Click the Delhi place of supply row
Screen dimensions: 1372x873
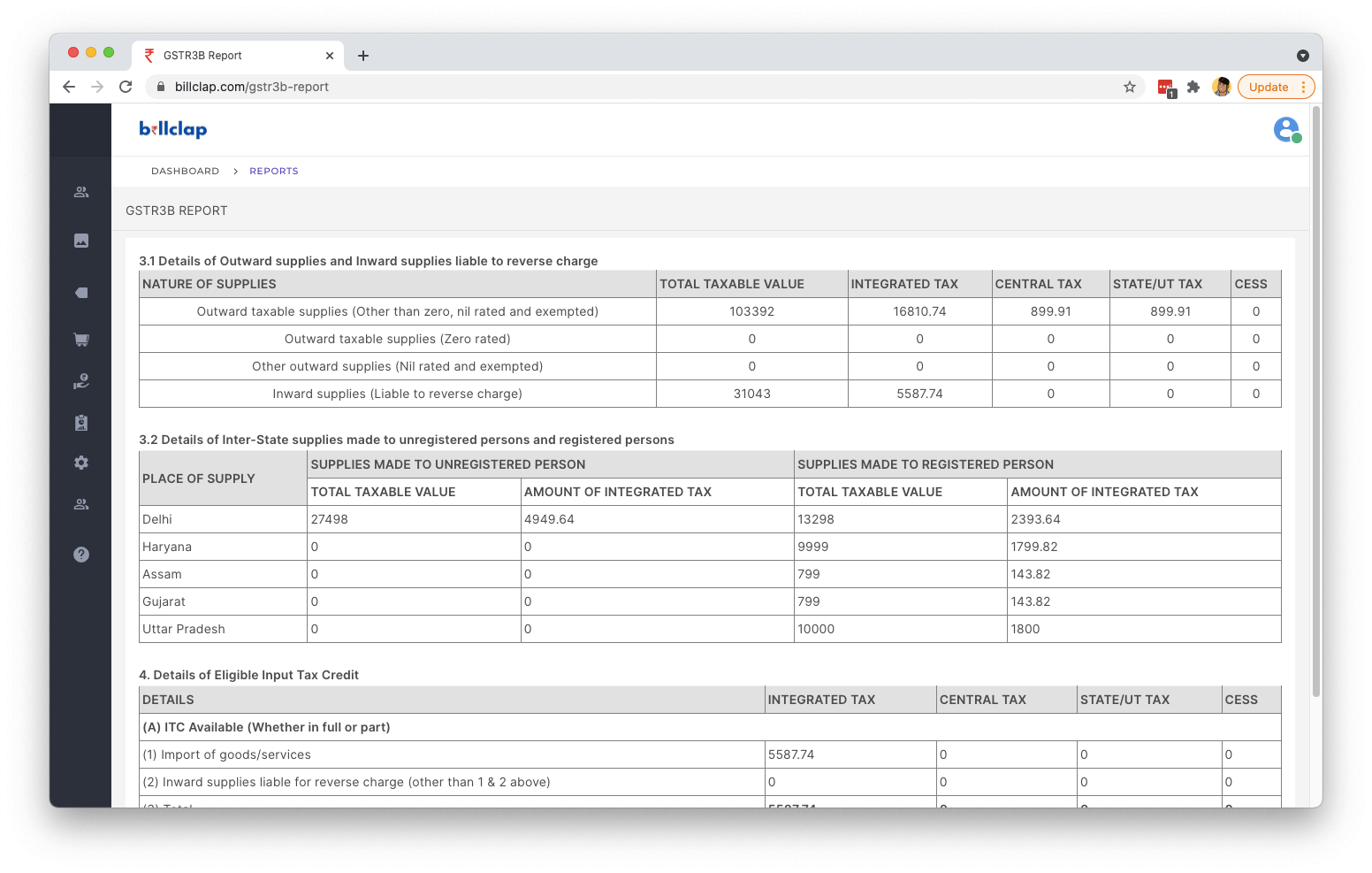(710, 519)
